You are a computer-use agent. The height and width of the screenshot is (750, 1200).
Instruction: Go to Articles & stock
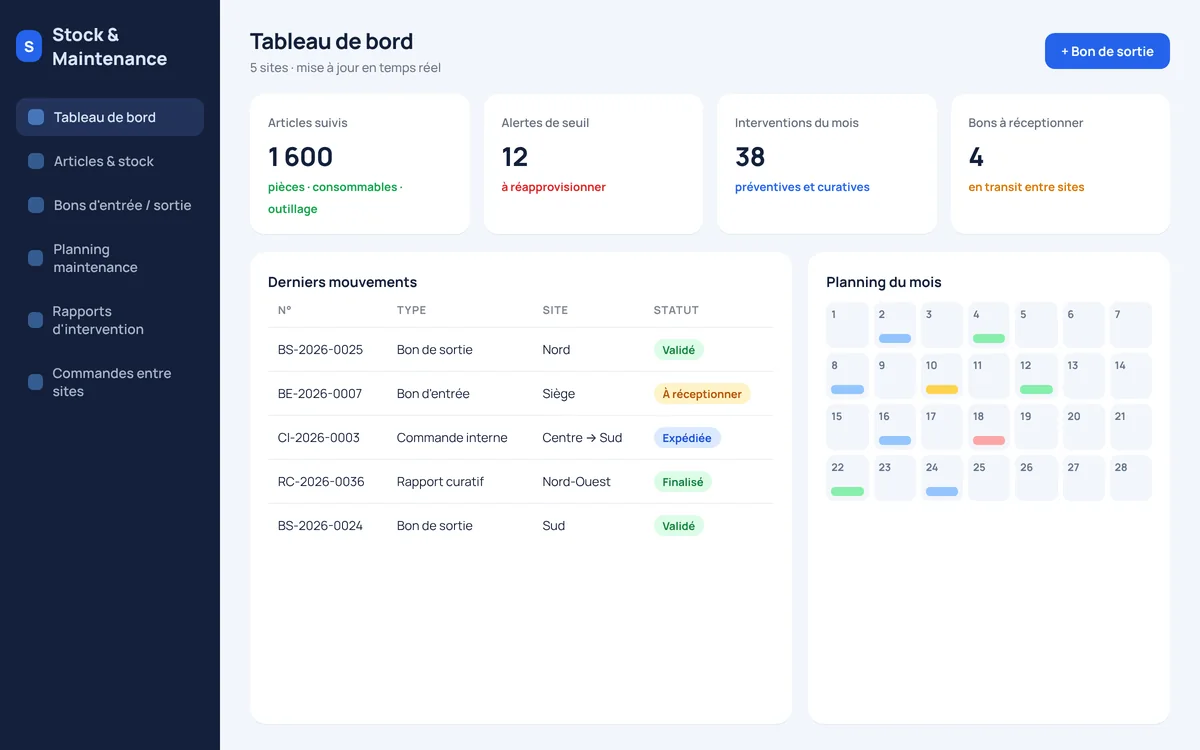tap(110, 161)
